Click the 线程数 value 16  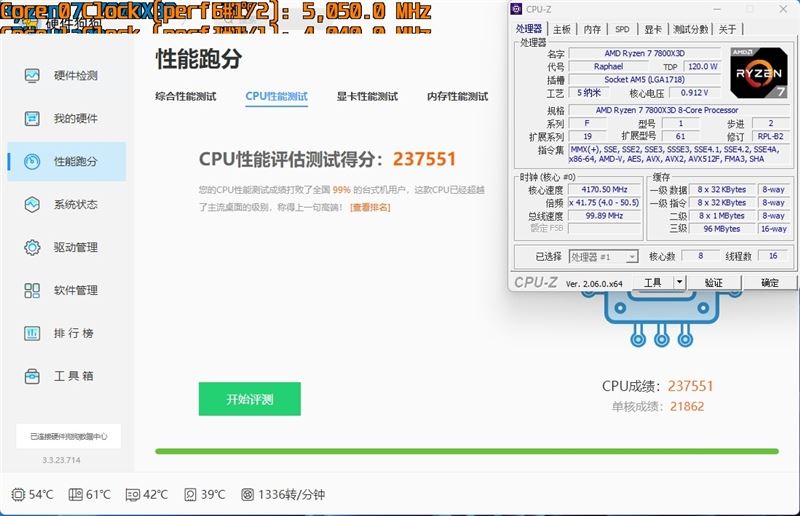773,256
